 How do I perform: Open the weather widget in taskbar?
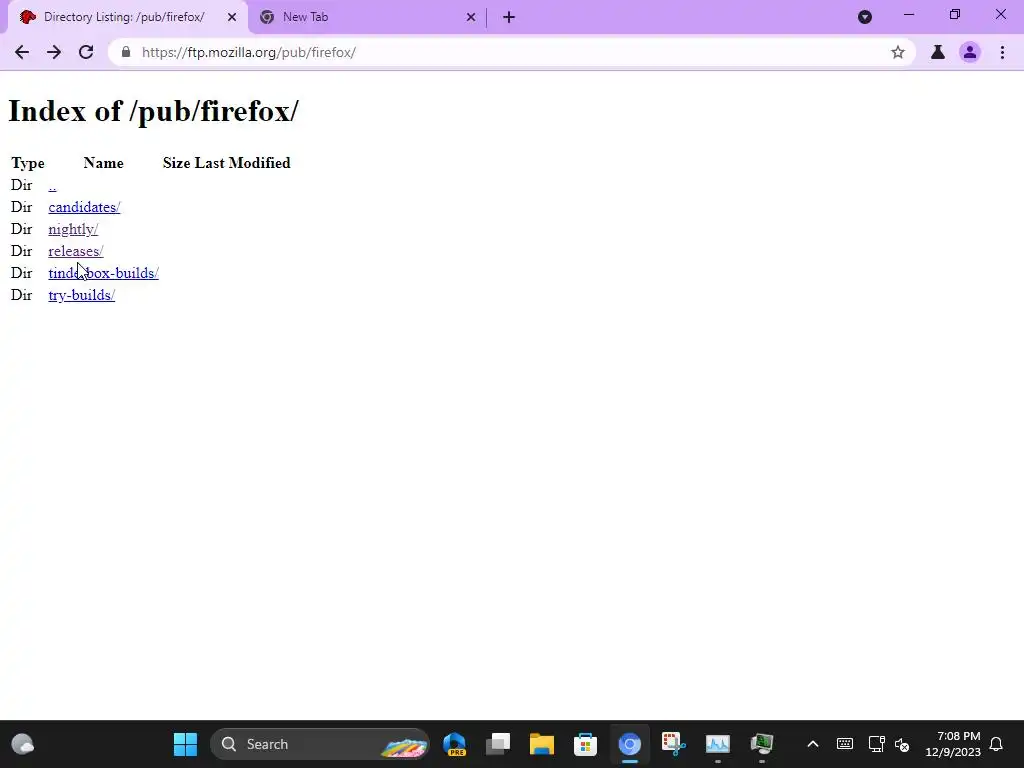click(x=23, y=744)
